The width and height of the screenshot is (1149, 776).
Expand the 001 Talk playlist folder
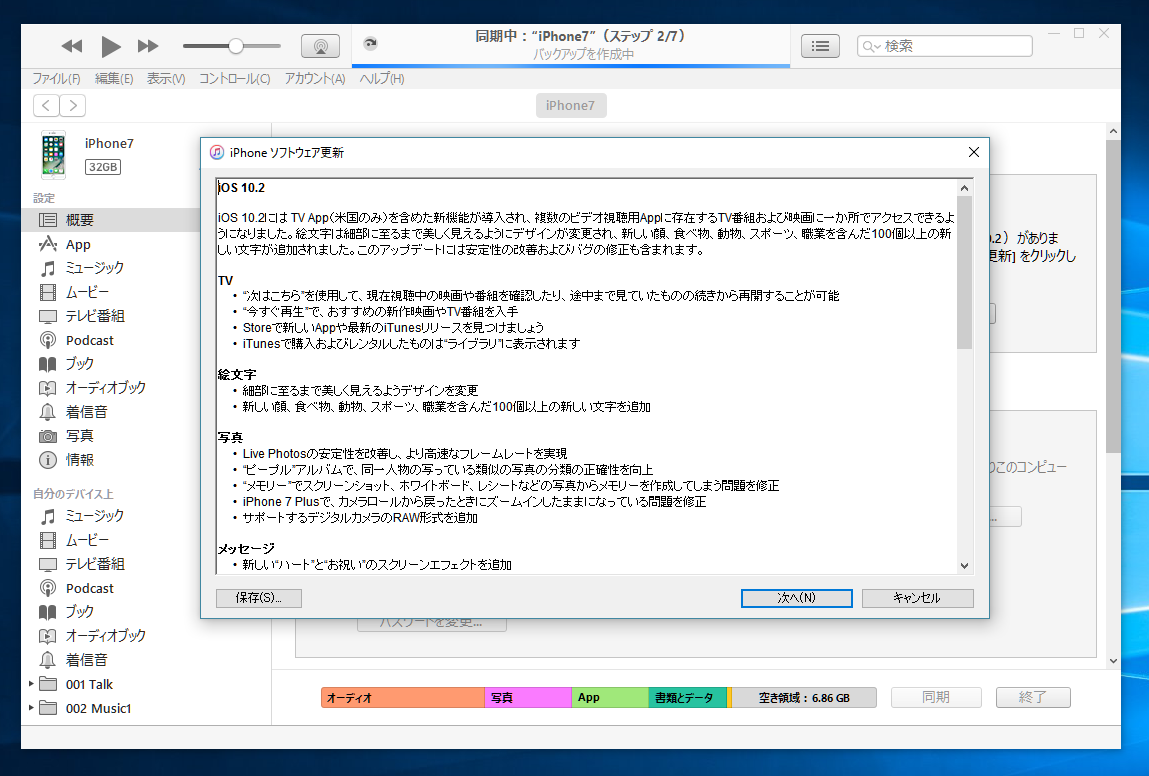click(31, 684)
